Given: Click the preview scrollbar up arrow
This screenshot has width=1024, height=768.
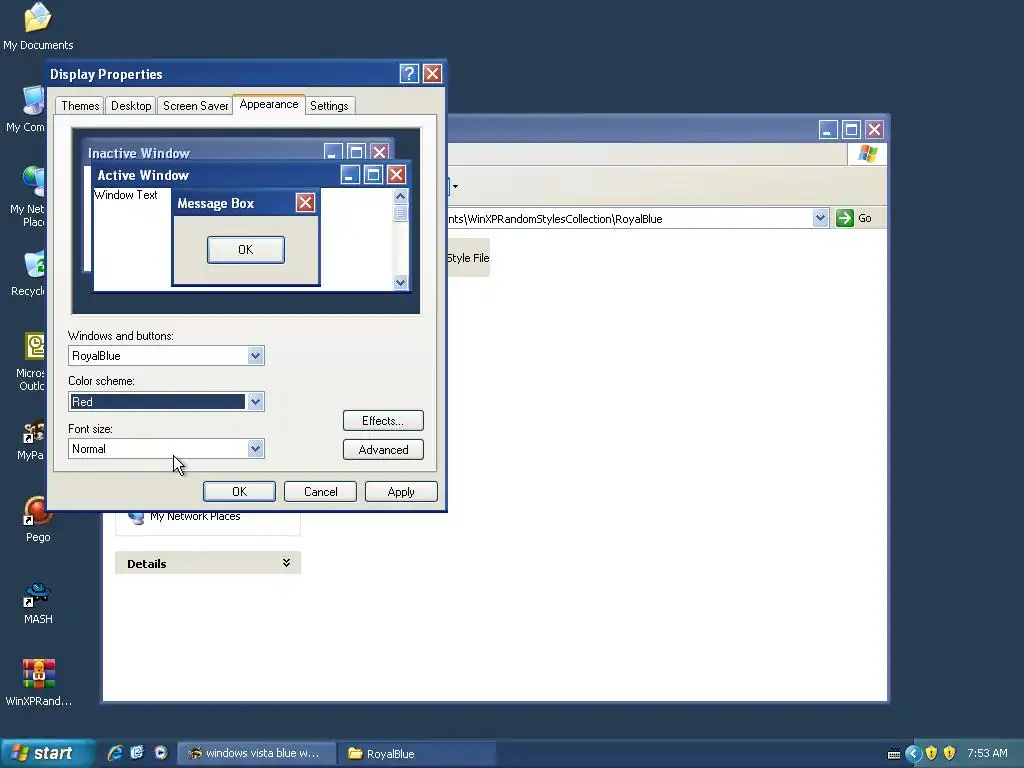Looking at the screenshot, I should (x=400, y=197).
